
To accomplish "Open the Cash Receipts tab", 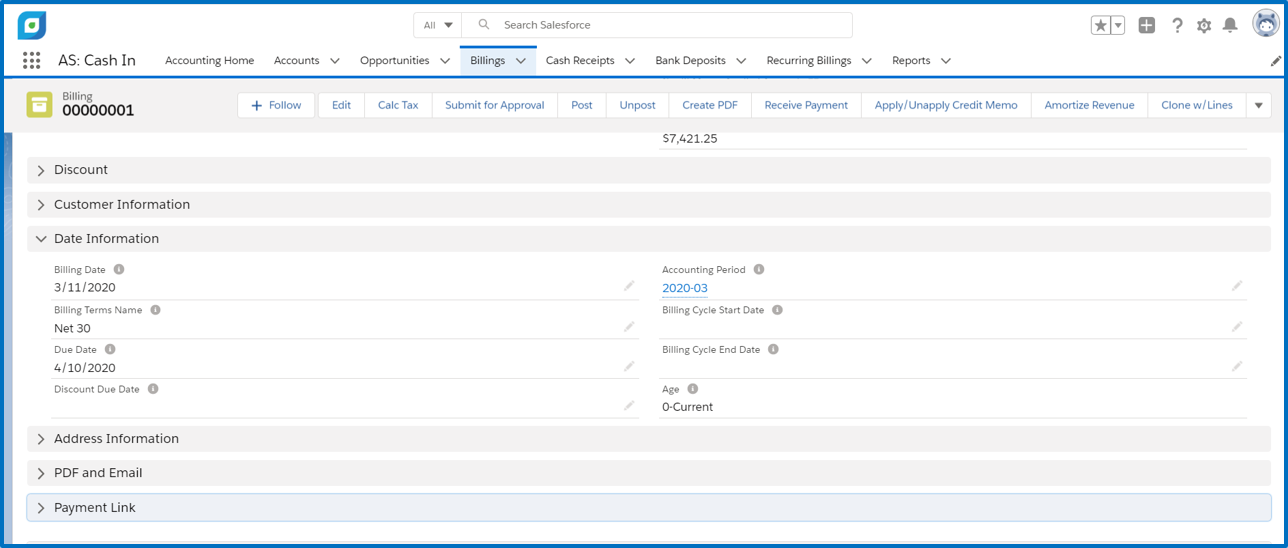I will pos(580,61).
